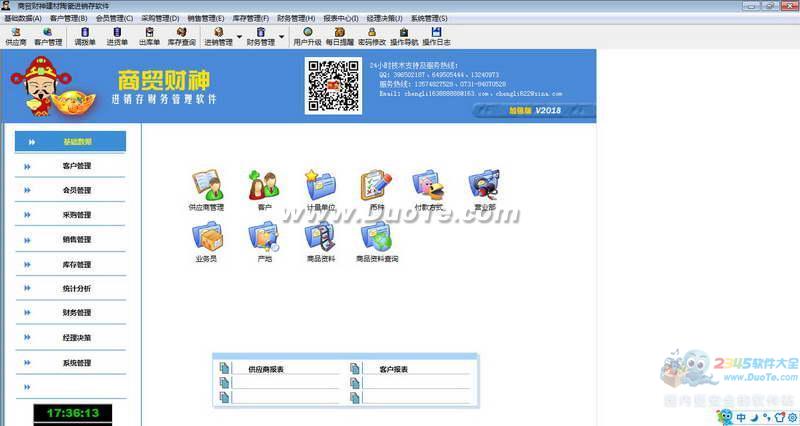This screenshot has width=800, height=426.
Task: Open the 系统管理(S) menu
Action: [429, 18]
